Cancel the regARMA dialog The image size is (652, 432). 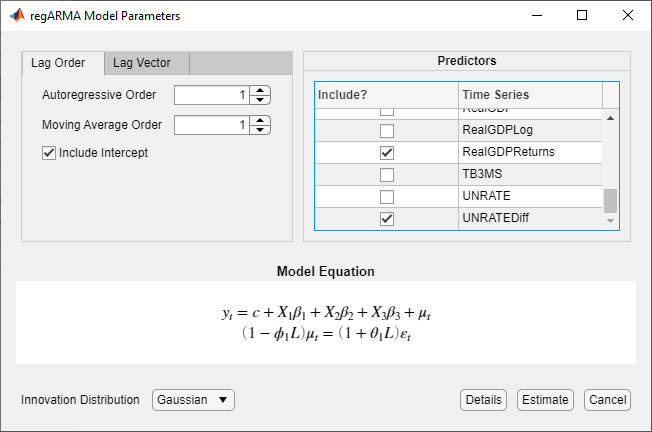[x=607, y=400]
